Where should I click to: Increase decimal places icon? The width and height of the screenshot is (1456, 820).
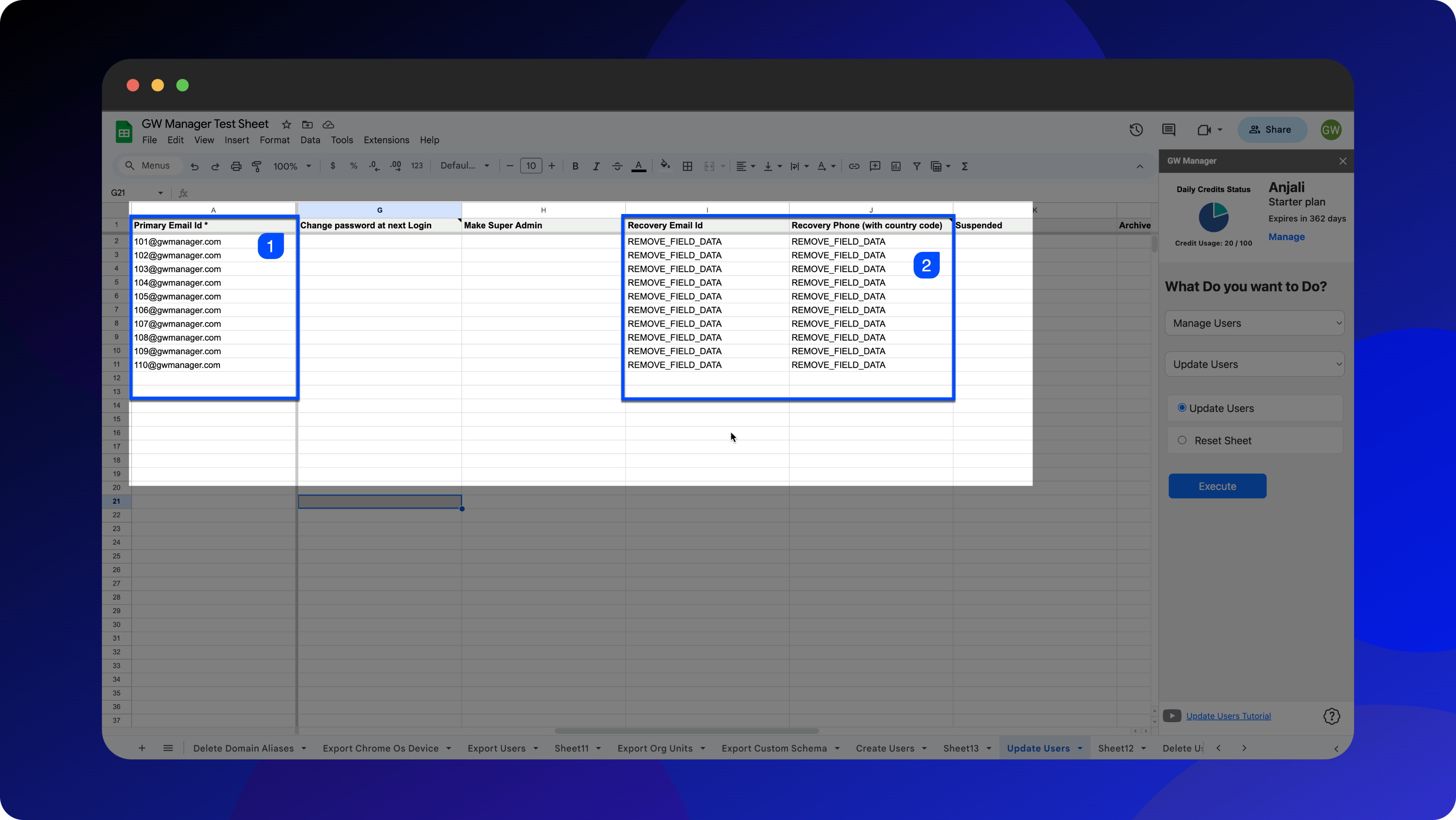pyautogui.click(x=395, y=166)
